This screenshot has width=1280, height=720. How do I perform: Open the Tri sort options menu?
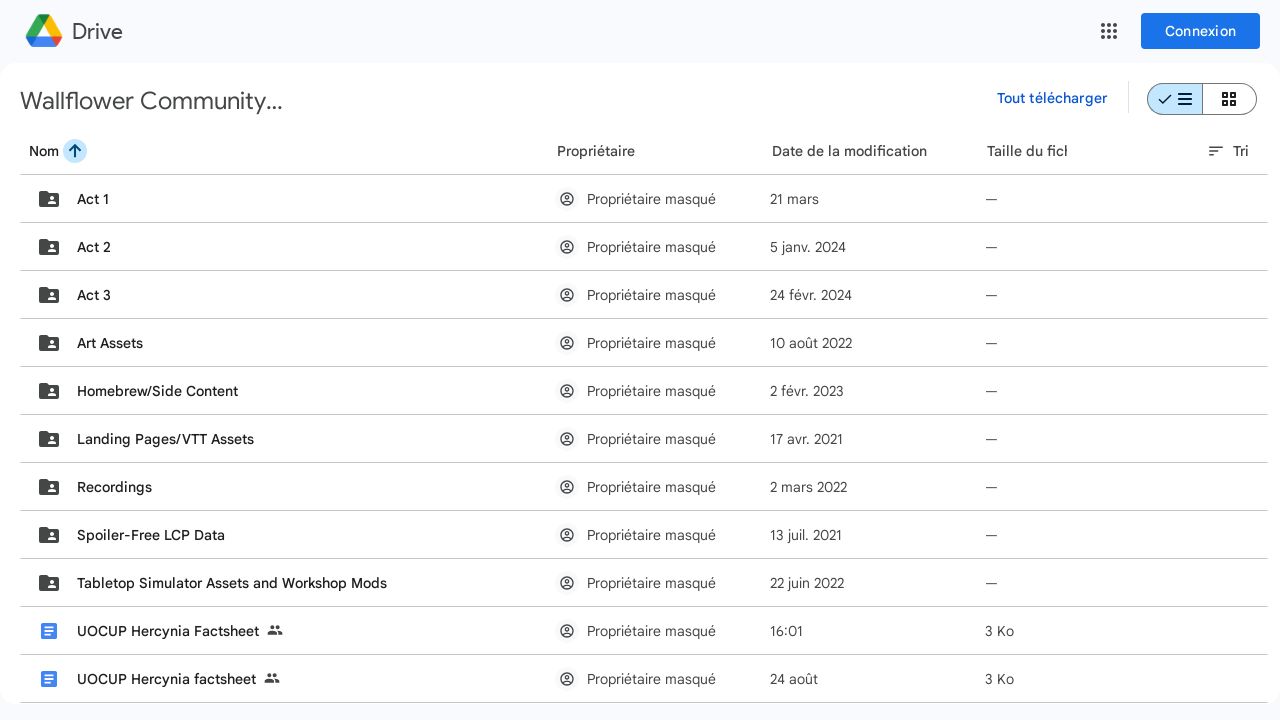[x=1228, y=151]
